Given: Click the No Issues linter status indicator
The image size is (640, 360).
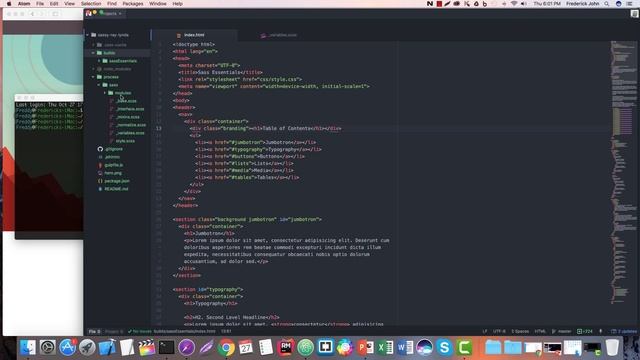Looking at the screenshot, I should point(140,331).
